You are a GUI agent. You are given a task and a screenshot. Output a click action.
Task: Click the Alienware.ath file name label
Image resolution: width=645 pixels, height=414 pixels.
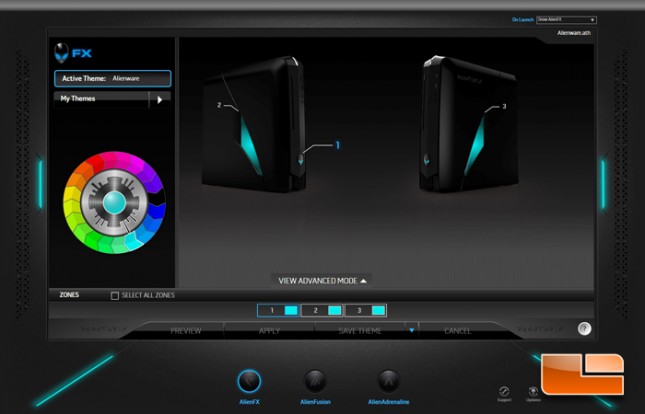pyautogui.click(x=574, y=33)
